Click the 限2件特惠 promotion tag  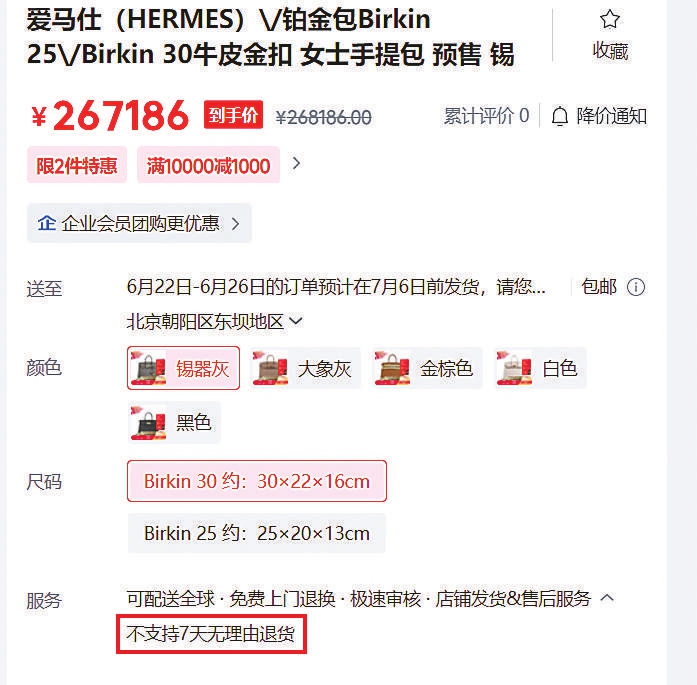point(77,165)
